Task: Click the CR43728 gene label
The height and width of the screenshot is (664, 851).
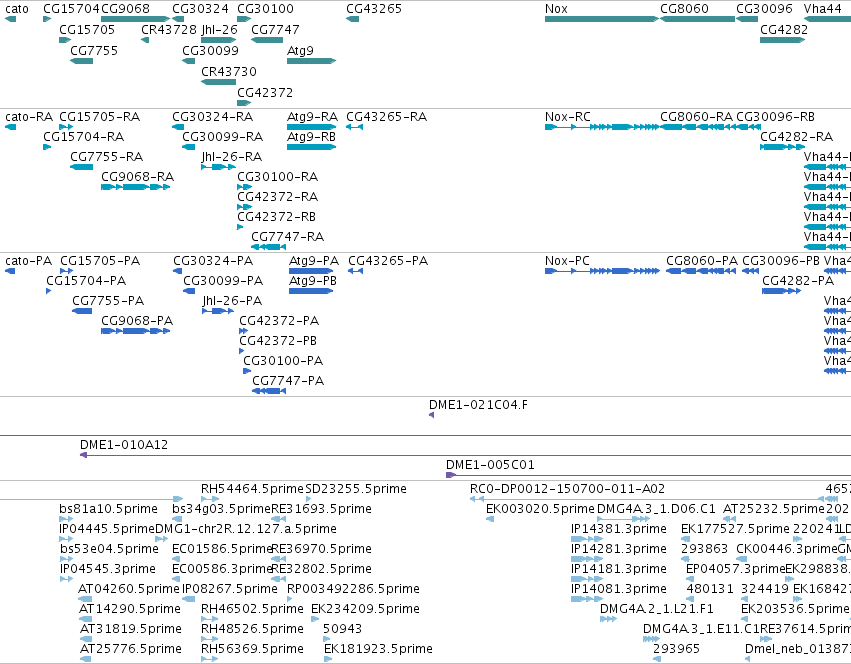Action: 169,30
